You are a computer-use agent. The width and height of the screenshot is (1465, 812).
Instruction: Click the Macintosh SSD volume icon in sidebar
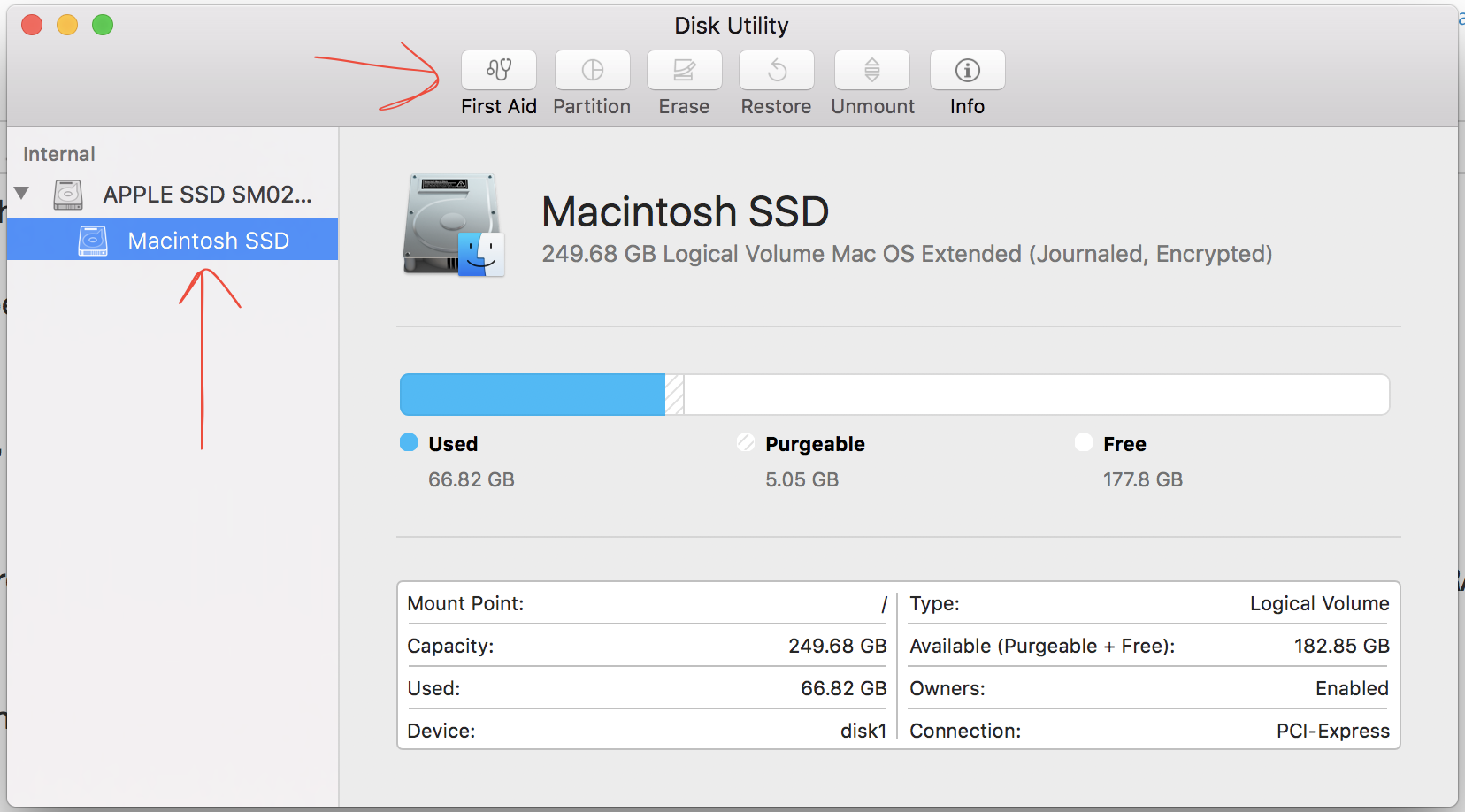click(x=93, y=241)
